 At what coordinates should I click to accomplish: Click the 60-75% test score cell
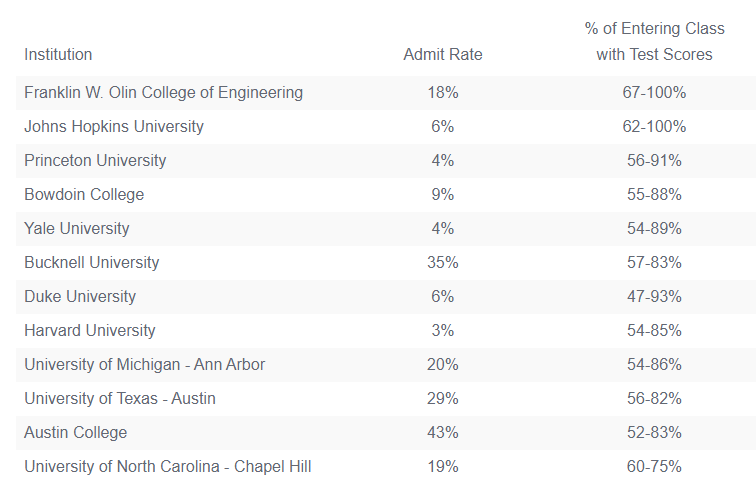point(654,467)
